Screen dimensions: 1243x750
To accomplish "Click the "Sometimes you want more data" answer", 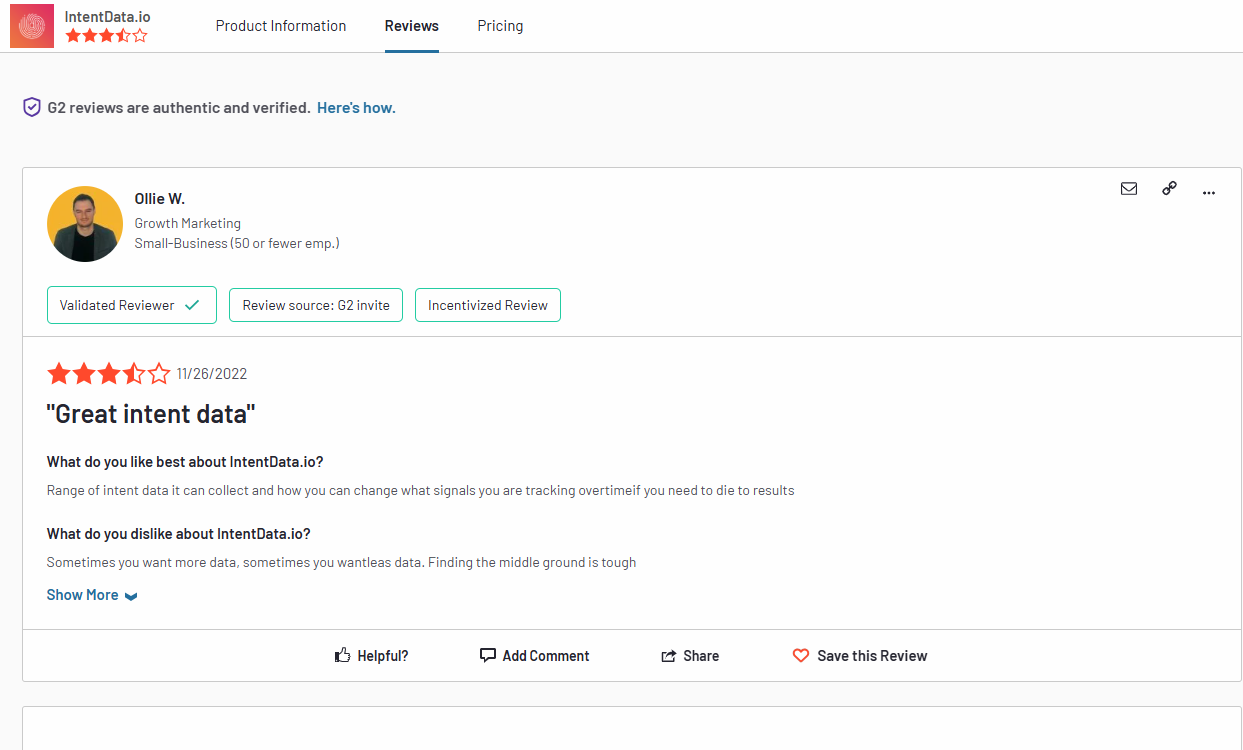I will [x=342, y=562].
